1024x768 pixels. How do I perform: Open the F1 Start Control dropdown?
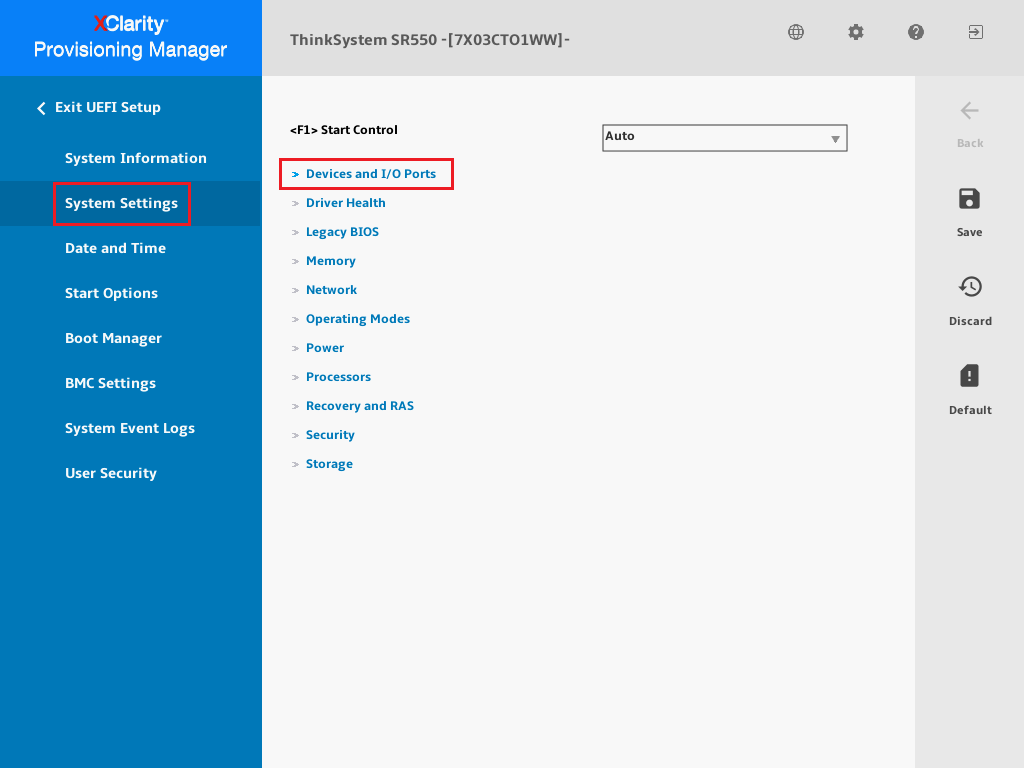[x=724, y=137]
